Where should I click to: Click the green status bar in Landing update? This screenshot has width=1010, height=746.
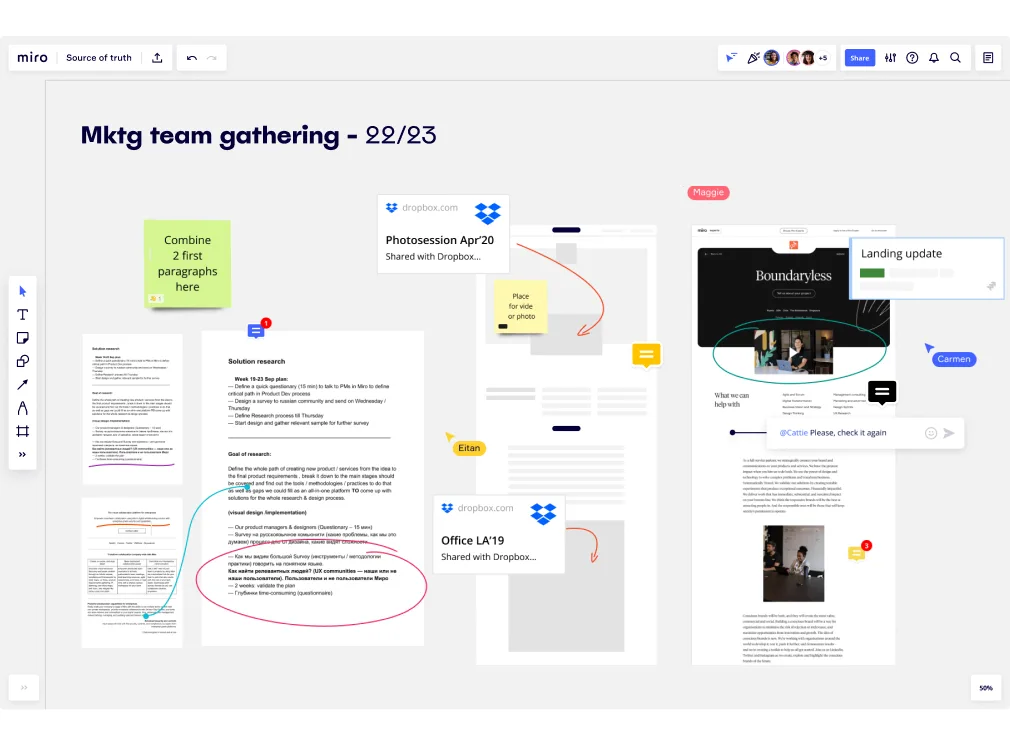tap(872, 273)
